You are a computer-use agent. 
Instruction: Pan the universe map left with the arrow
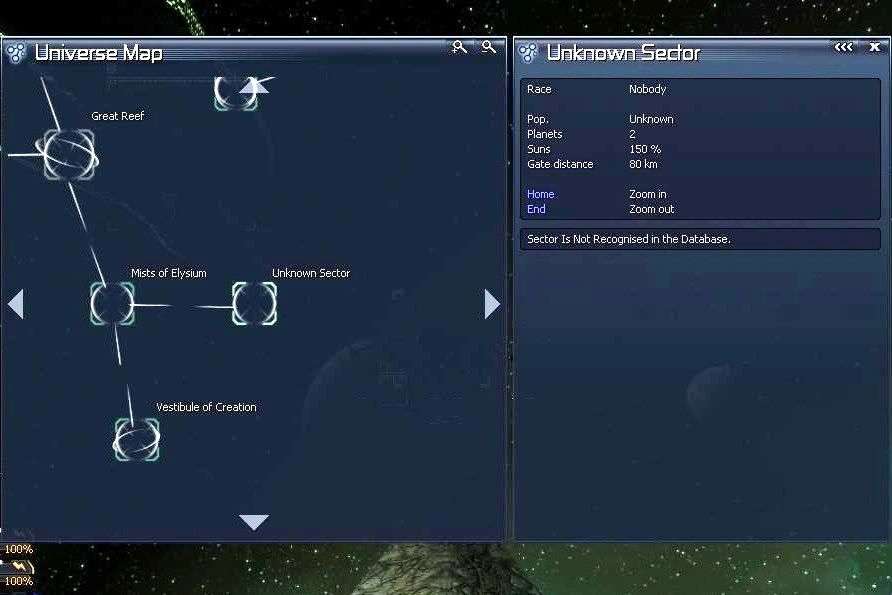(x=16, y=304)
